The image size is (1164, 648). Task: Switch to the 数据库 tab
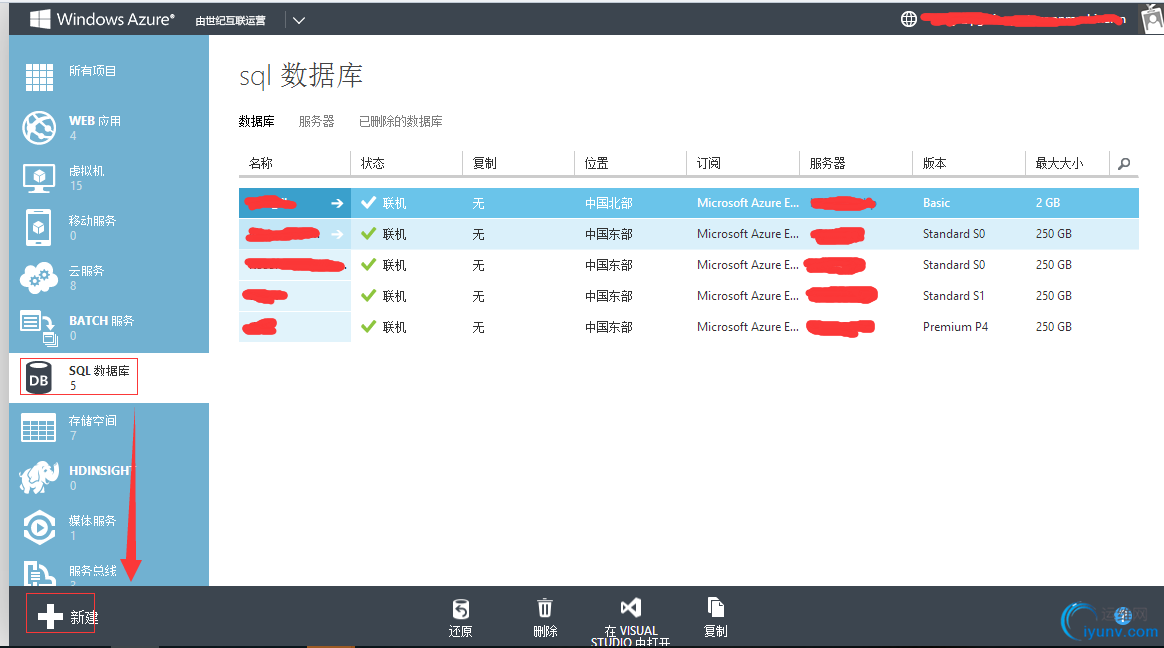[x=256, y=121]
